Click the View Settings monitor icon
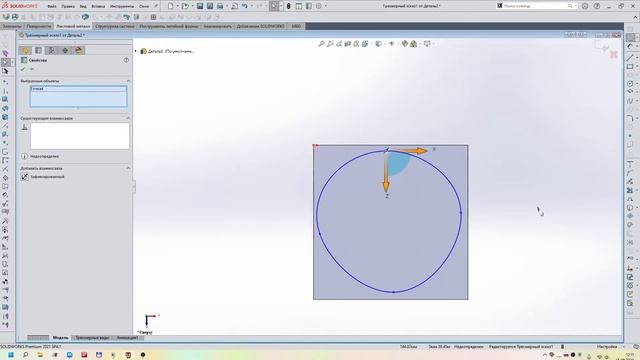Viewport: 640px width, 360px height. (427, 43)
